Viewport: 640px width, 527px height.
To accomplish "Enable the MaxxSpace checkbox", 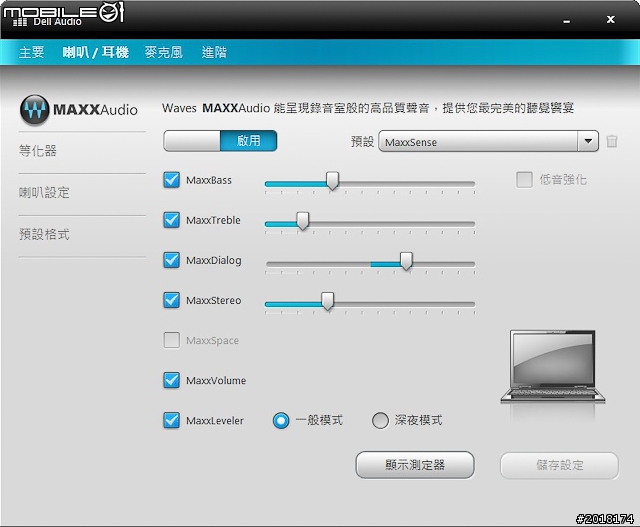I will pos(171,340).
